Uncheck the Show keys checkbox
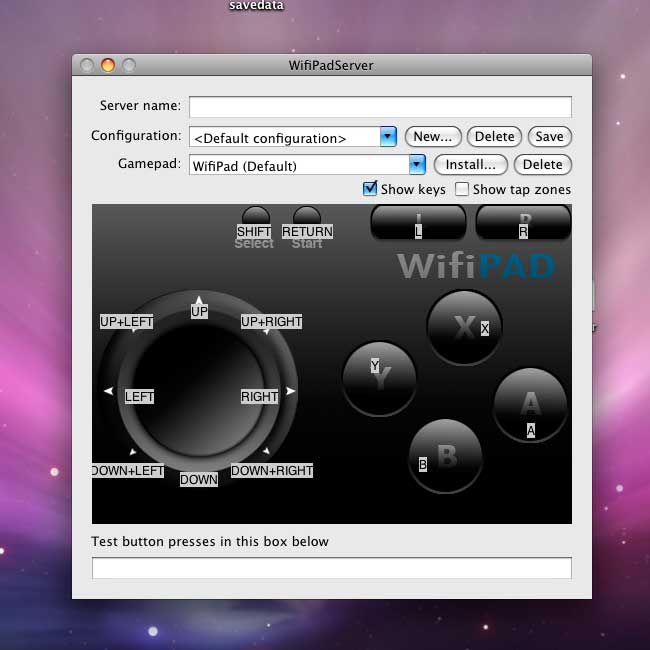This screenshot has width=650, height=650. coord(369,189)
